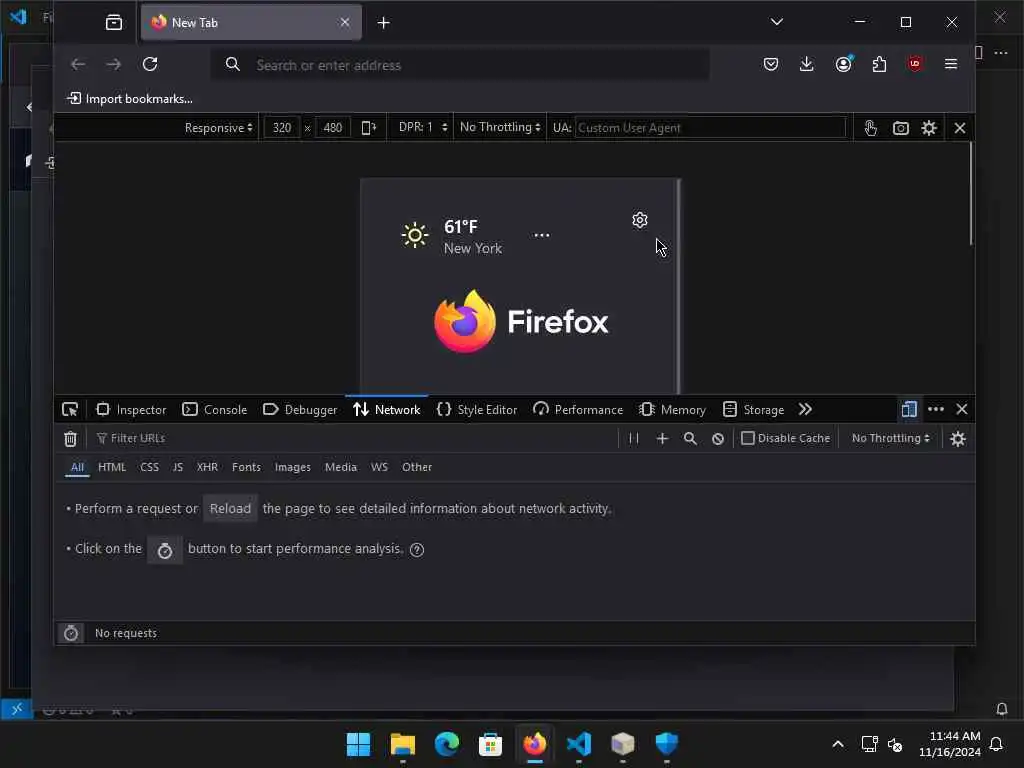Click the viewport width field 320
This screenshot has height=768, width=1024.
point(282,128)
